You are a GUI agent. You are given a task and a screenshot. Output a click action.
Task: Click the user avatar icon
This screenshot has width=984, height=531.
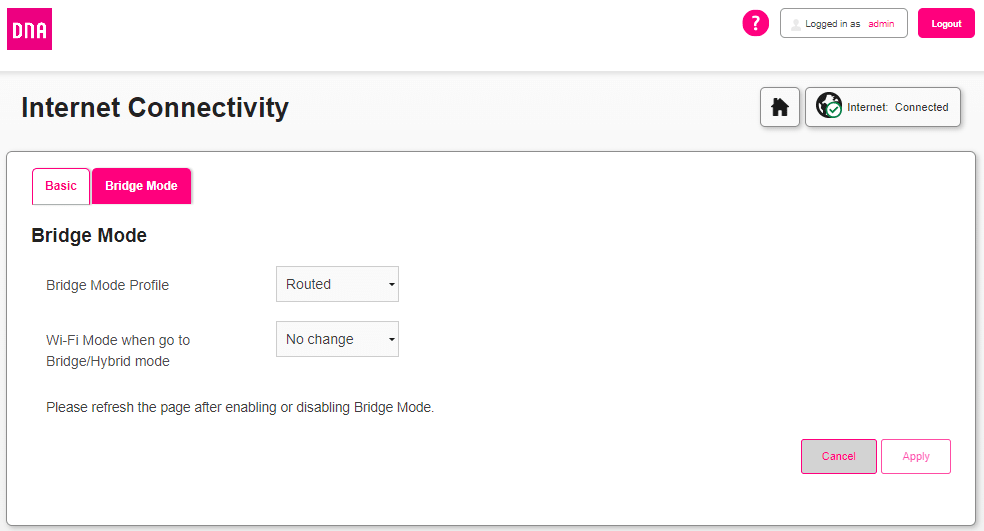point(796,24)
